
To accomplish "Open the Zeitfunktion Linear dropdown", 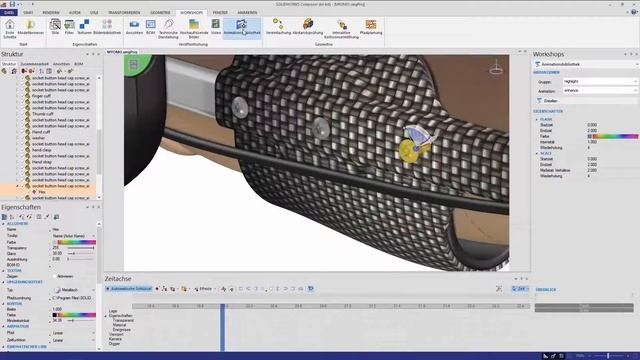I will (x=73, y=340).
